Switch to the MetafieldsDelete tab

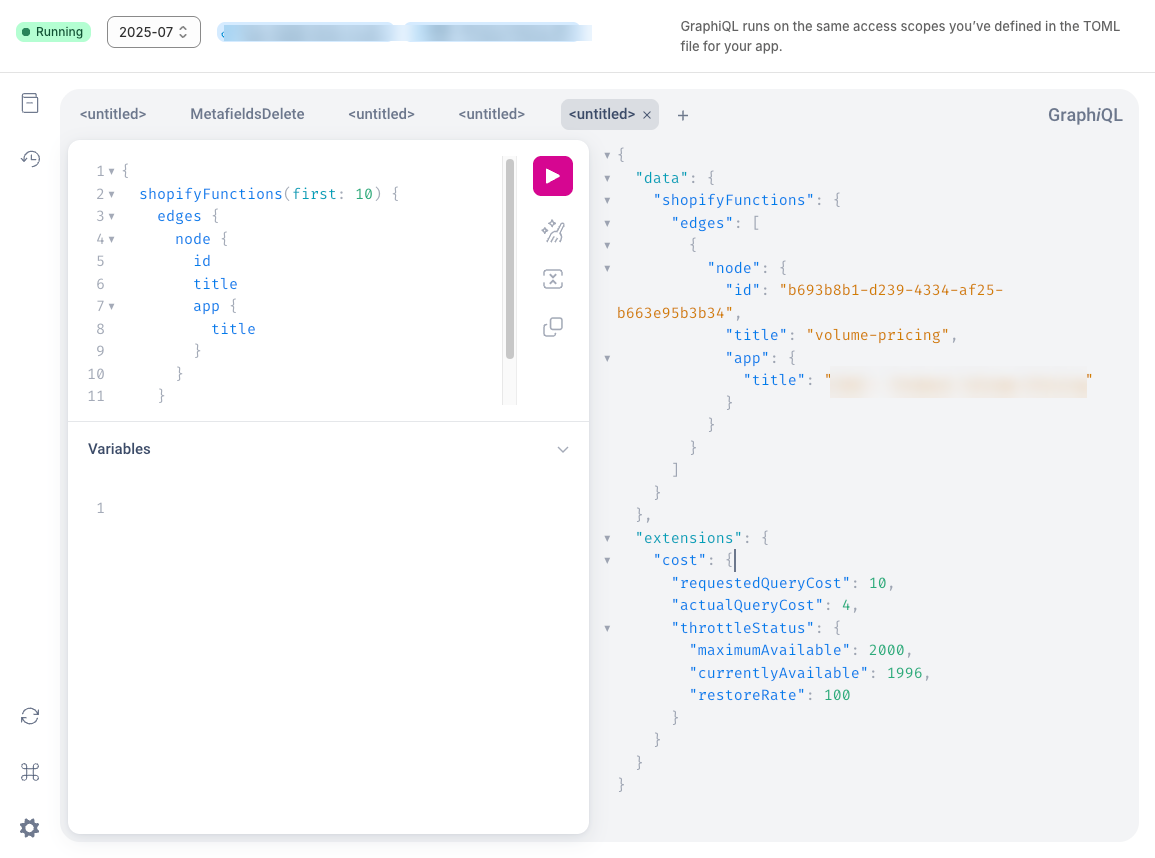(248, 114)
